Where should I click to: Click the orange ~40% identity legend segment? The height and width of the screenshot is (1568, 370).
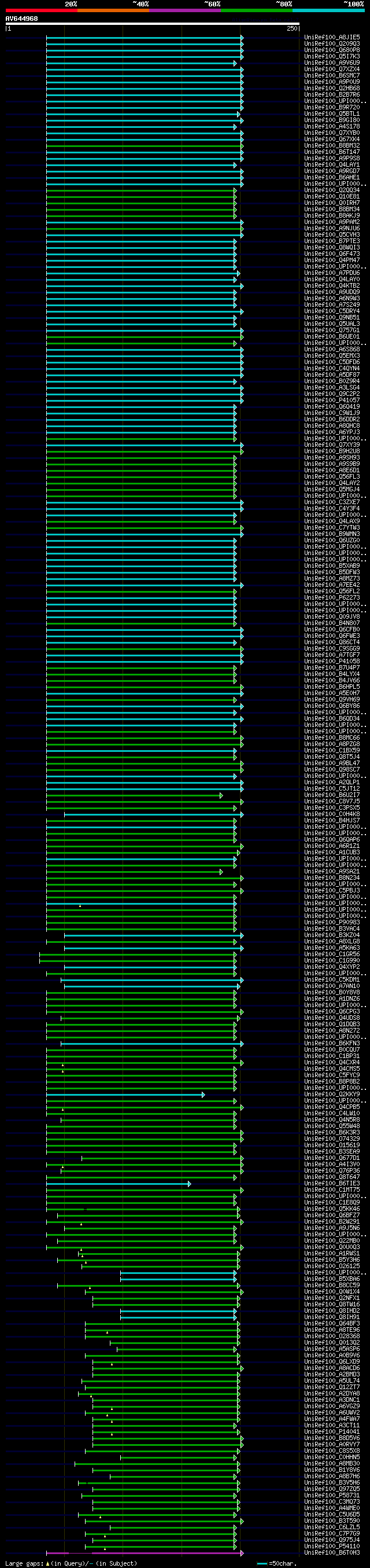(x=113, y=10)
